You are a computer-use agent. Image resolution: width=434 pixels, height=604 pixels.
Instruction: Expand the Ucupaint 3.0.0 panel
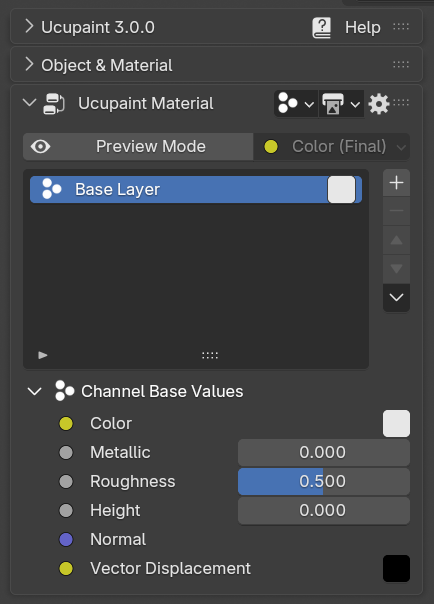29,27
